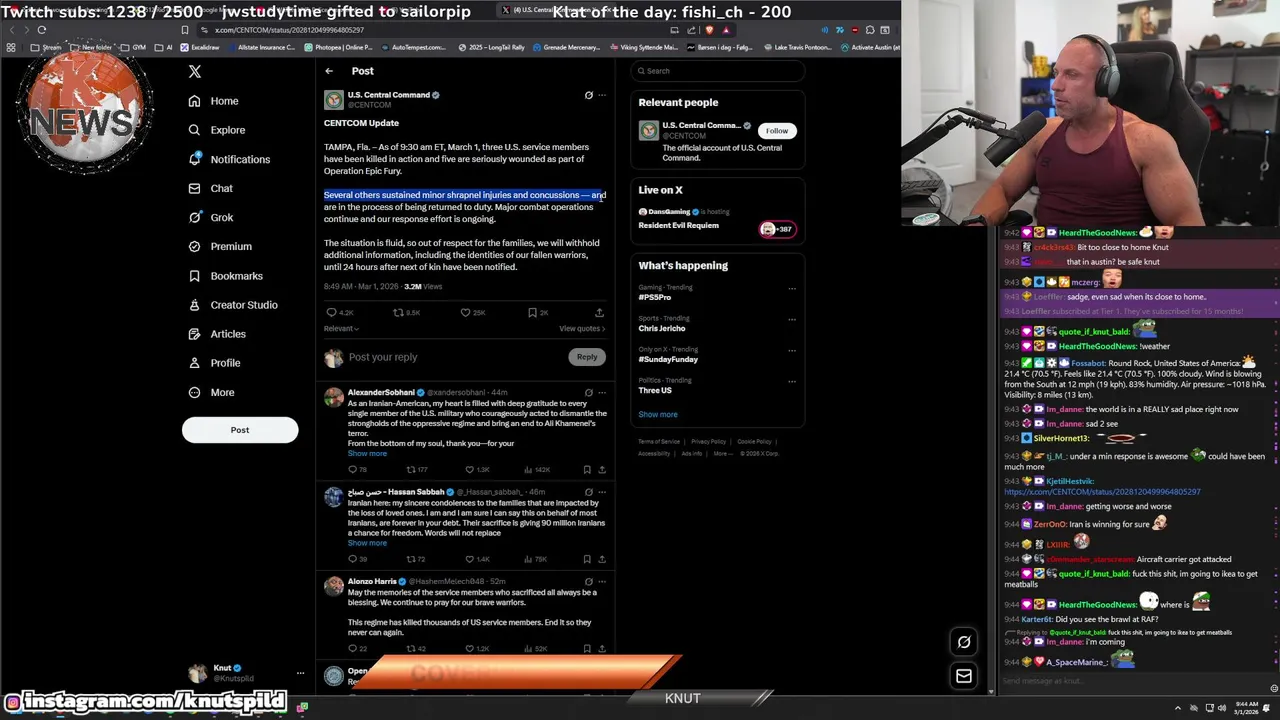
Task: Bookmark Alonzo Harris's reply
Action: coord(587,648)
